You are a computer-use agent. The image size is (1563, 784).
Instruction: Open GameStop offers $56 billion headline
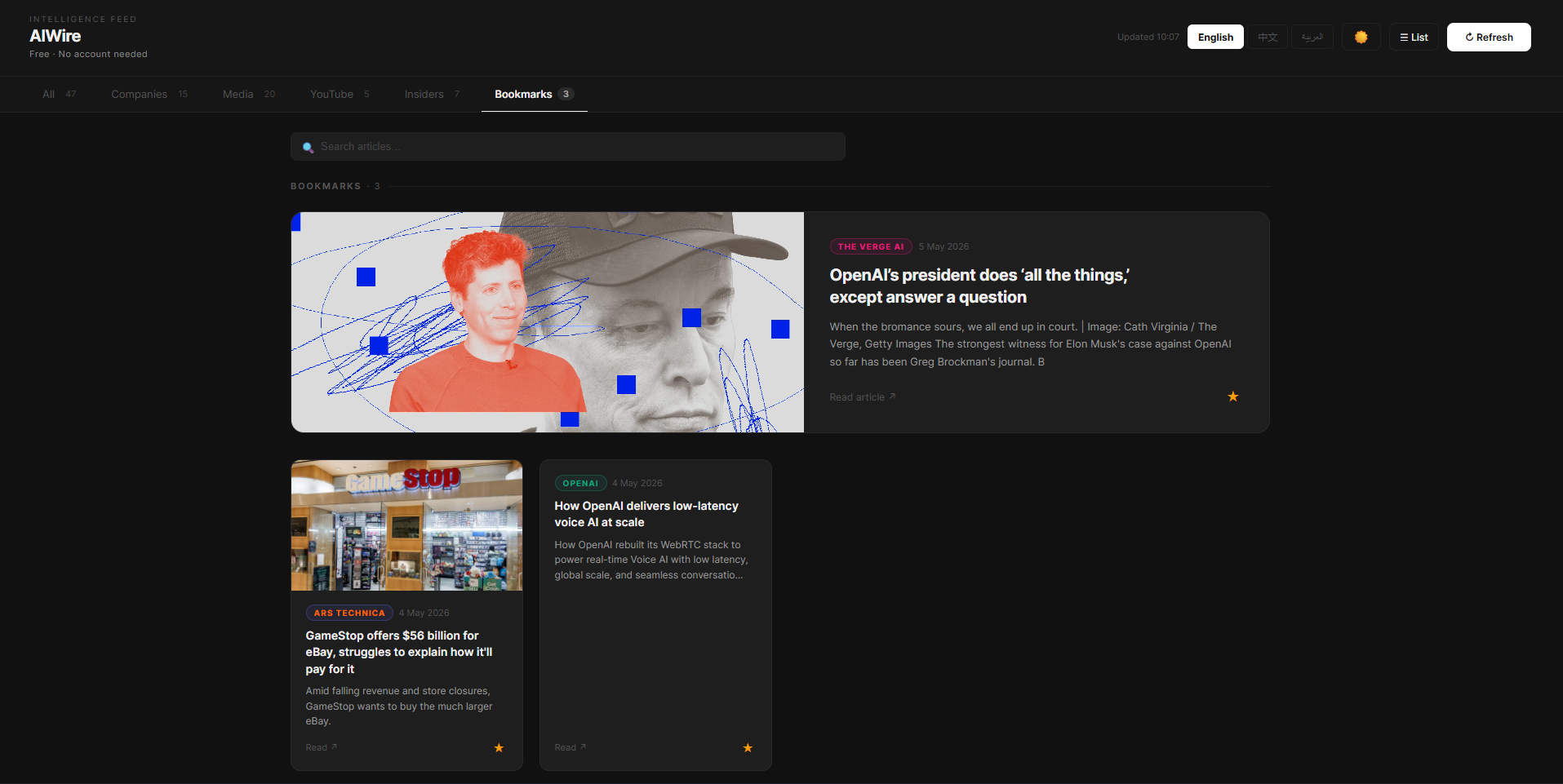point(399,652)
